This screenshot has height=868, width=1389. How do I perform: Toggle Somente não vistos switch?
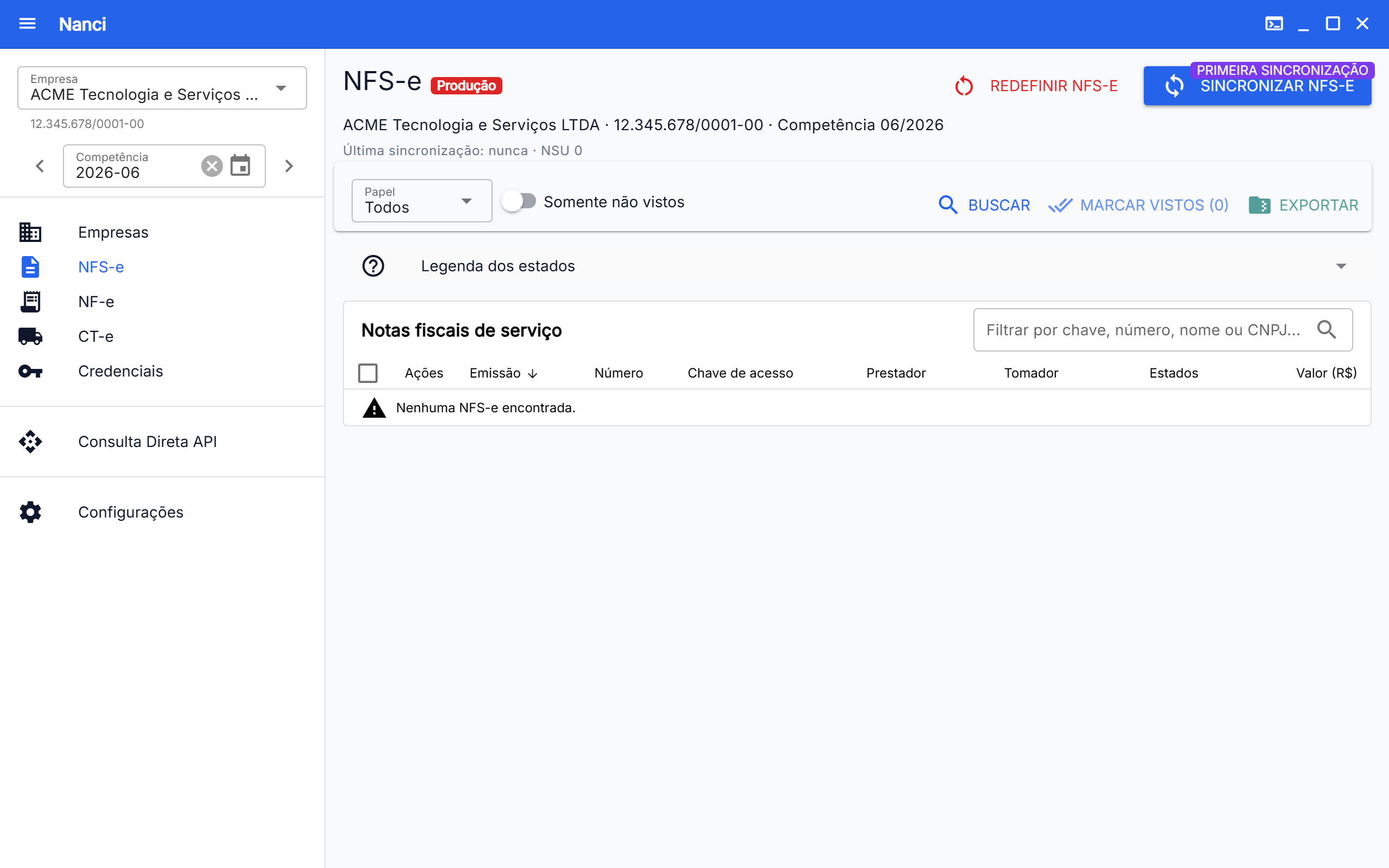click(519, 201)
